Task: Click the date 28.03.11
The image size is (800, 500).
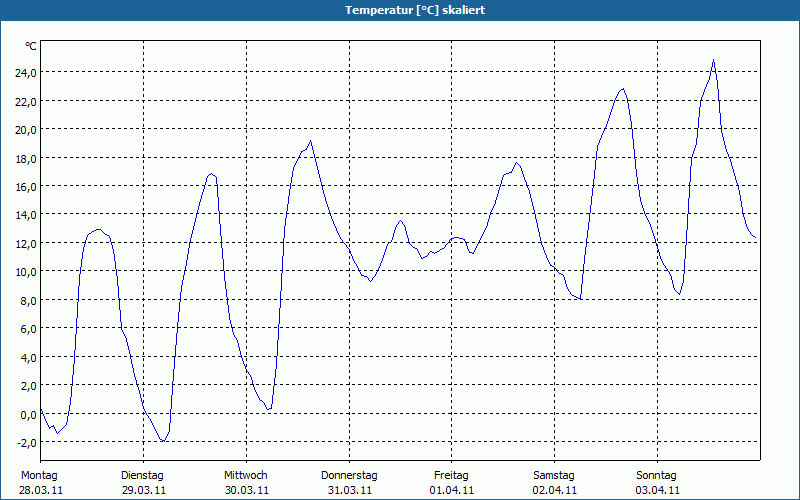Action: pos(41,490)
